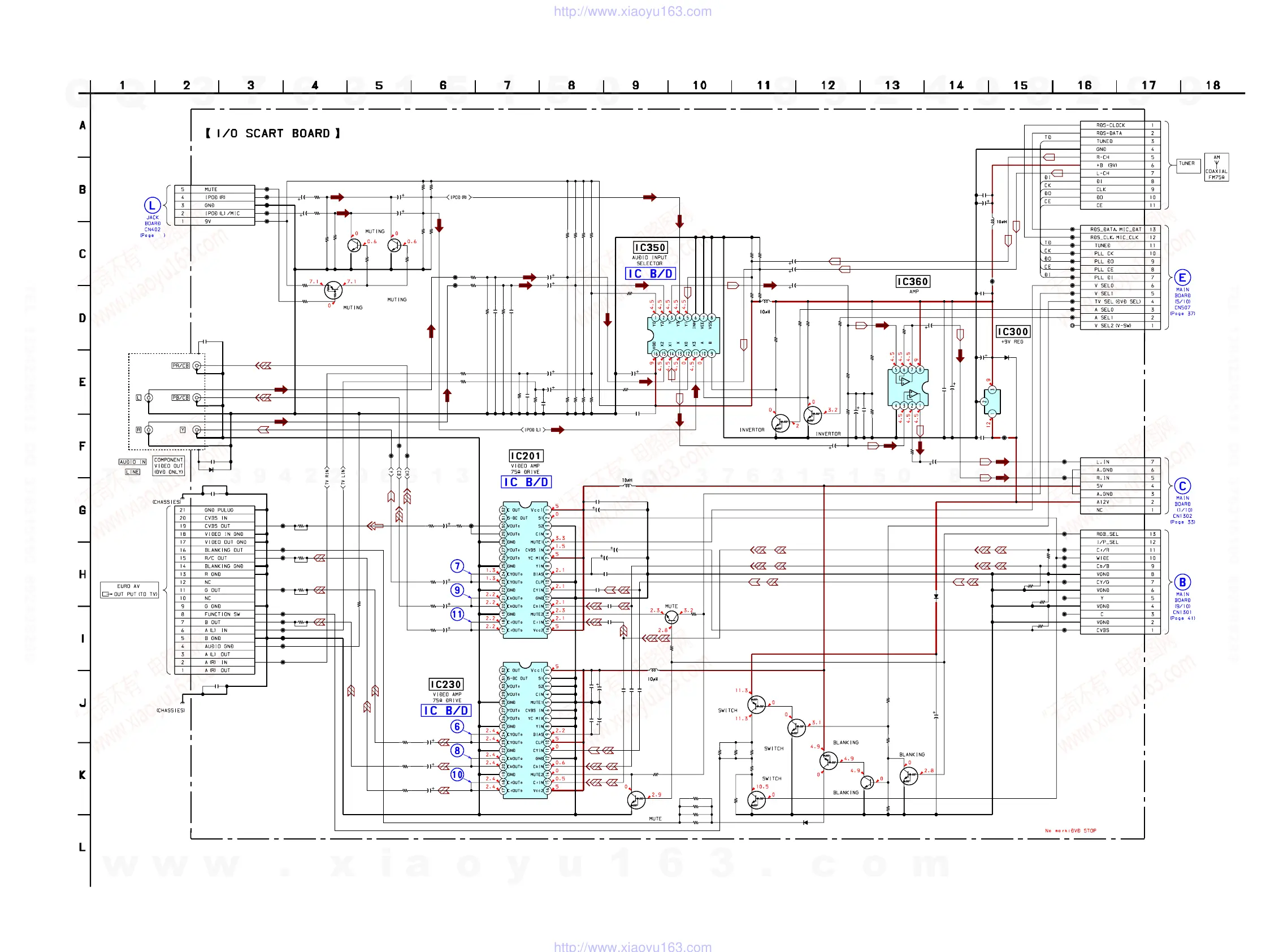Click circled waveform marker 6
Viewport: 1266px width, 952px height.
click(457, 726)
